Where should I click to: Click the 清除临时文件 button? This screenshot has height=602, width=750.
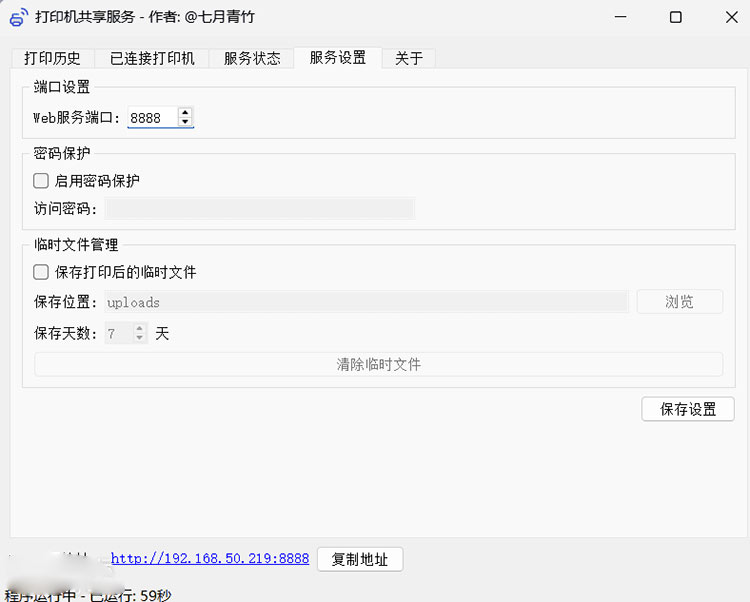coord(378,365)
